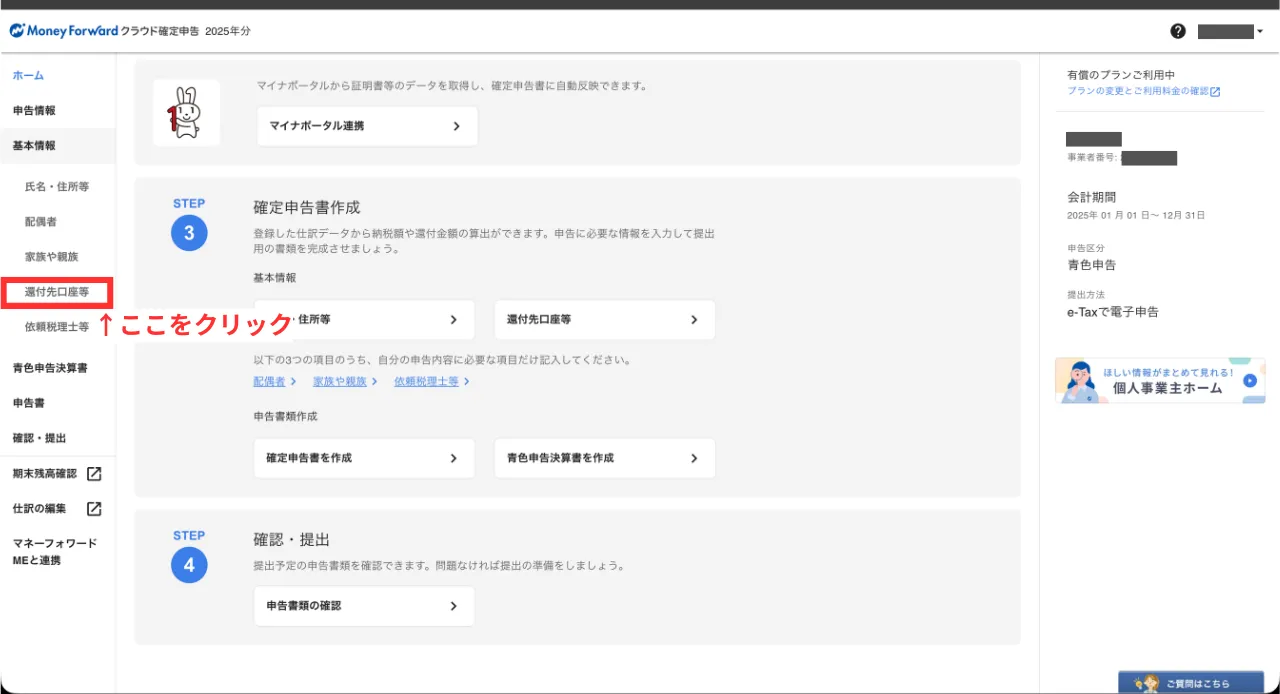Viewport: 1280px width, 694px height.
Task: Open the account dropdown in the header
Action: 1231,31
